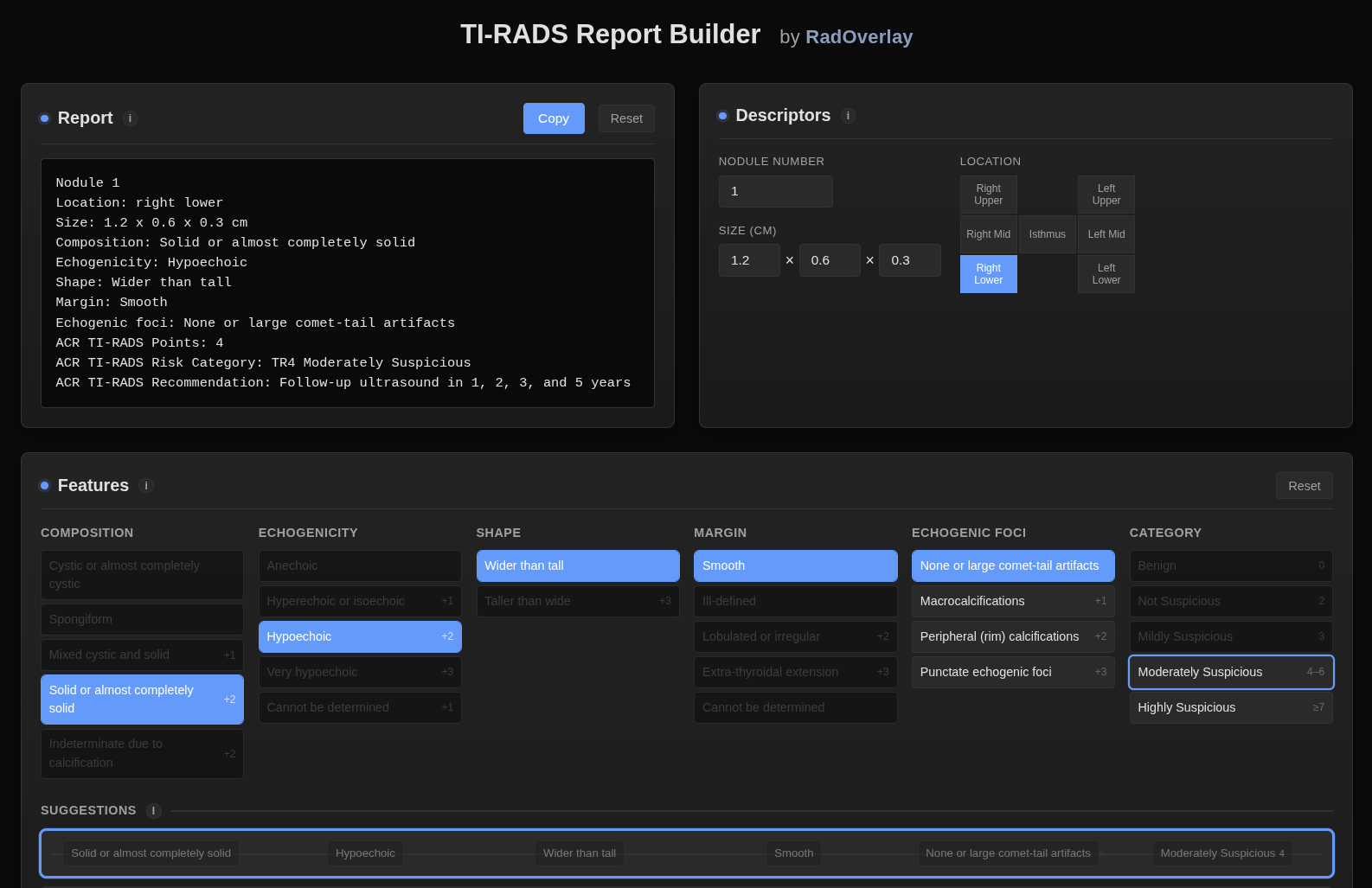Select Not Suspicious category
This screenshot has width=1372, height=888.
(x=1231, y=601)
